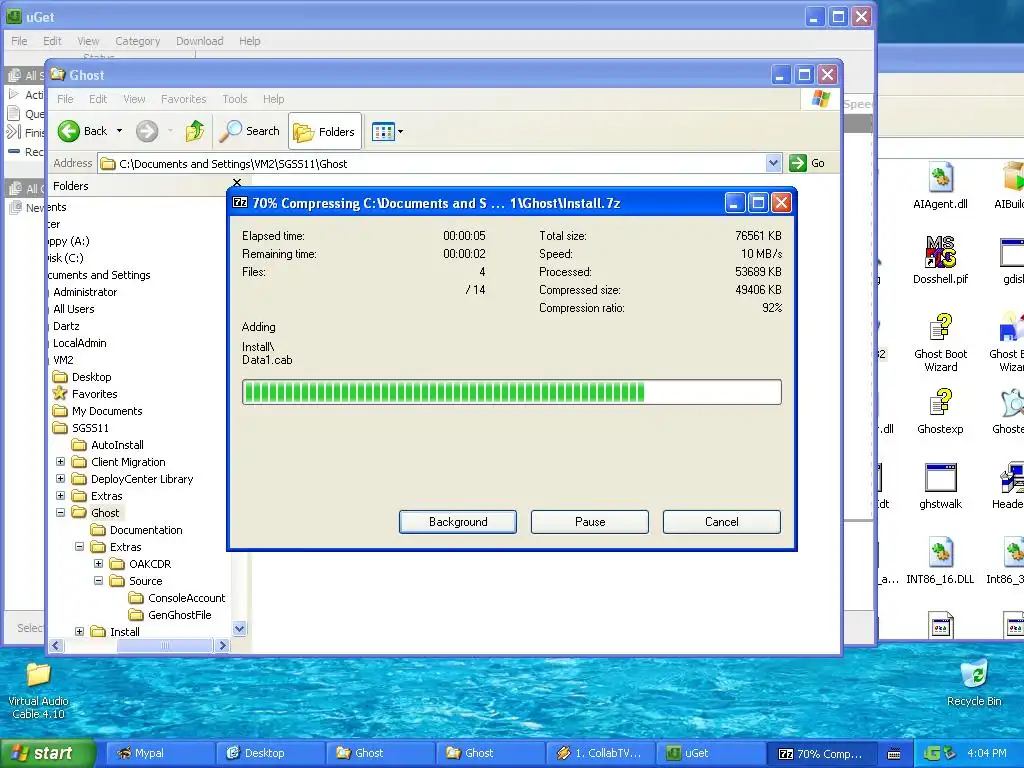Collapse the Extras node under Ghost

[80, 547]
